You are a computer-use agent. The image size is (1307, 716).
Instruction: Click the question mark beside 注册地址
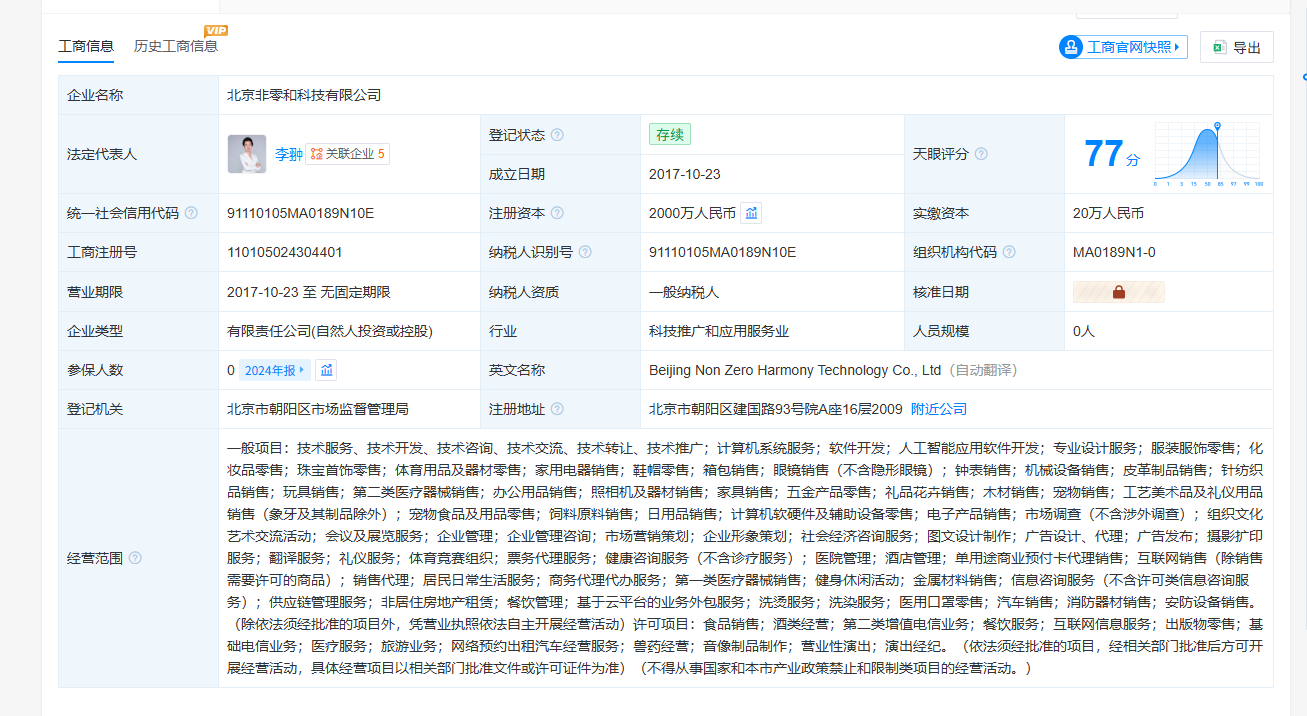pos(557,409)
